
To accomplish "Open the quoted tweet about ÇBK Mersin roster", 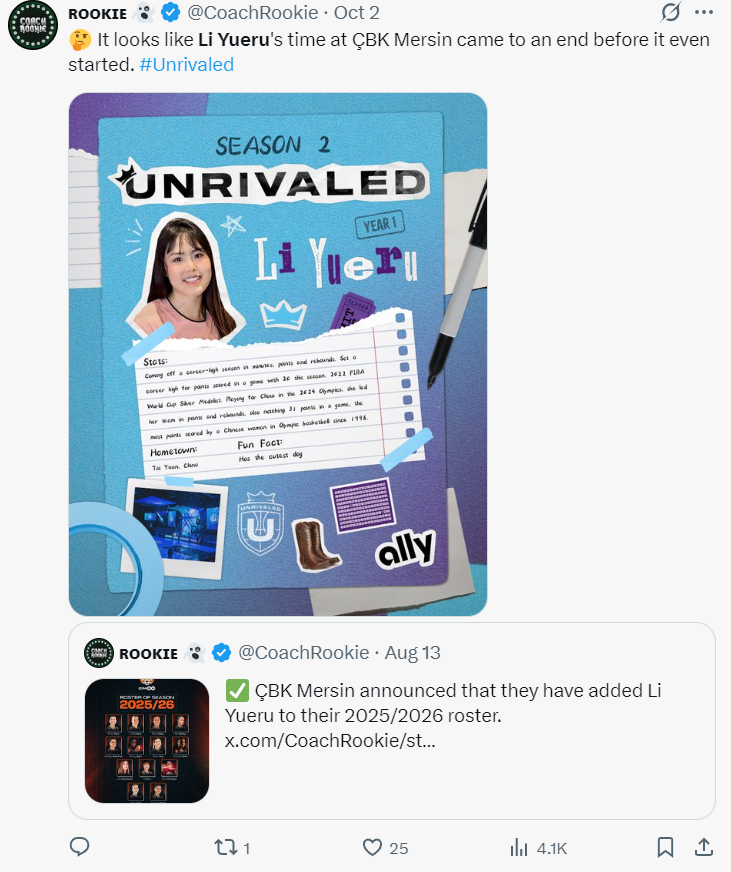I will [392, 721].
